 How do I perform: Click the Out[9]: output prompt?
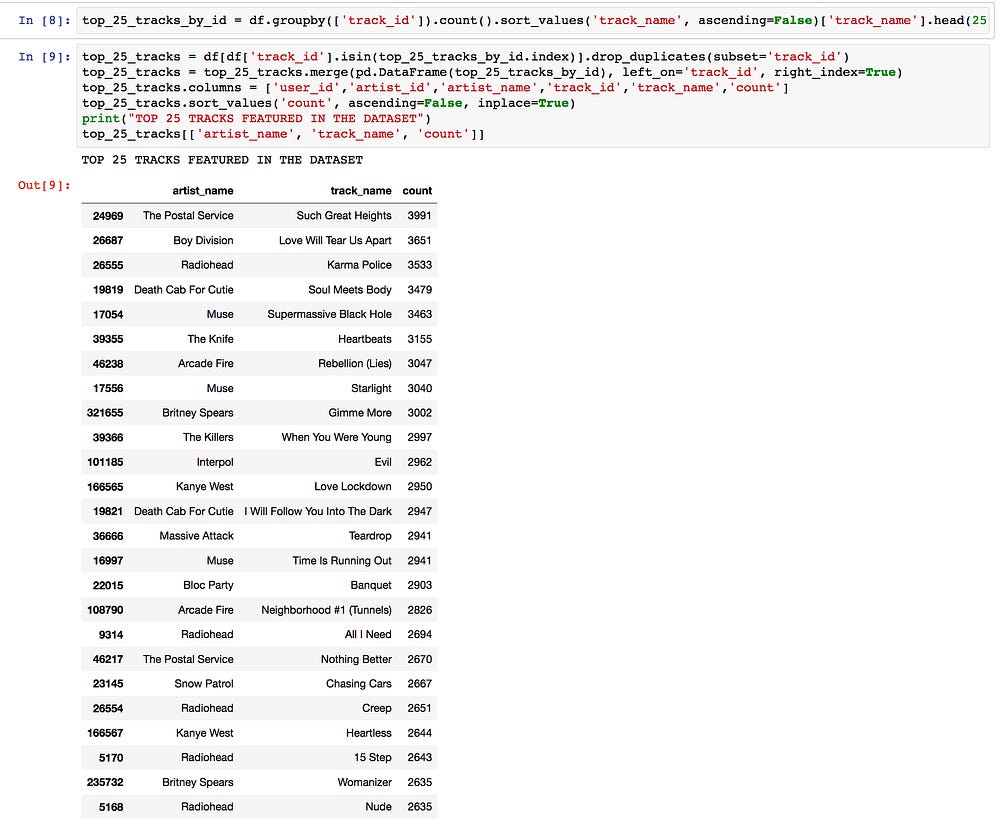[x=44, y=186]
